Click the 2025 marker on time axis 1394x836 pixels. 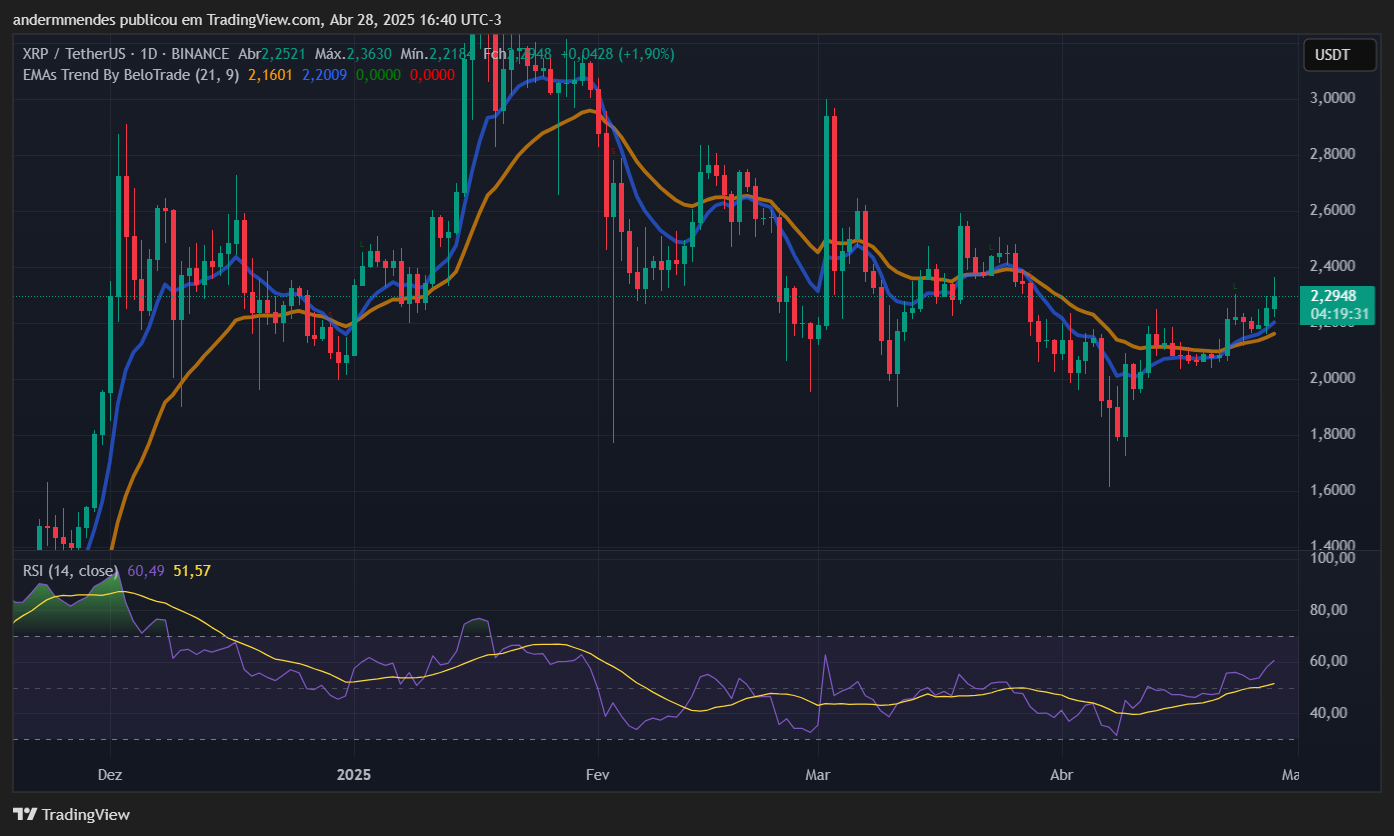pyautogui.click(x=353, y=775)
